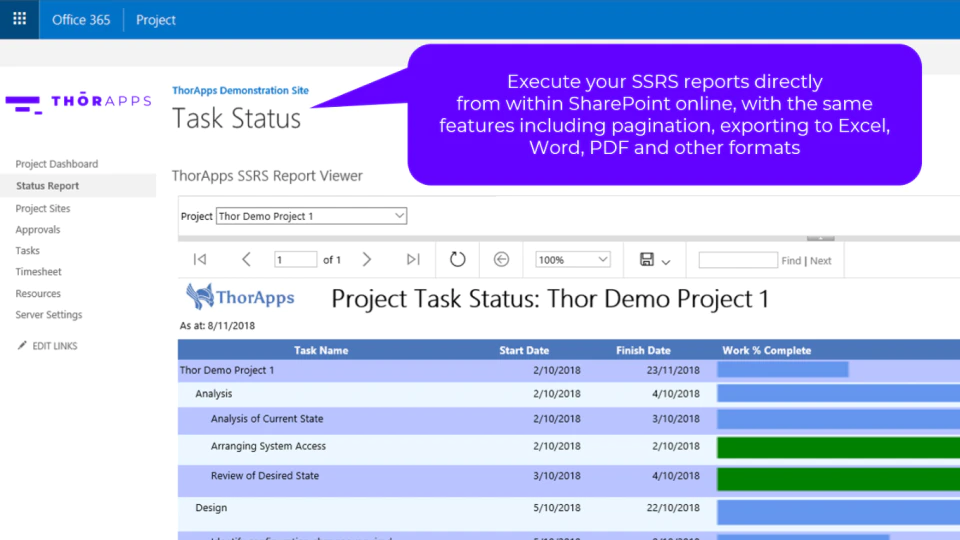Click the Find link in toolbar
The height and width of the screenshot is (540, 960).
tap(791, 260)
